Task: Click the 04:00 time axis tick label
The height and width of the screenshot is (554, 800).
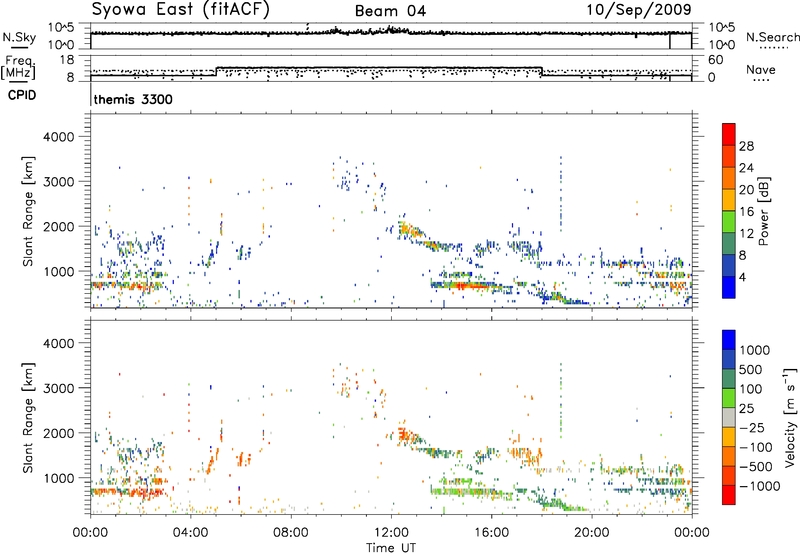Action: pyautogui.click(x=190, y=533)
